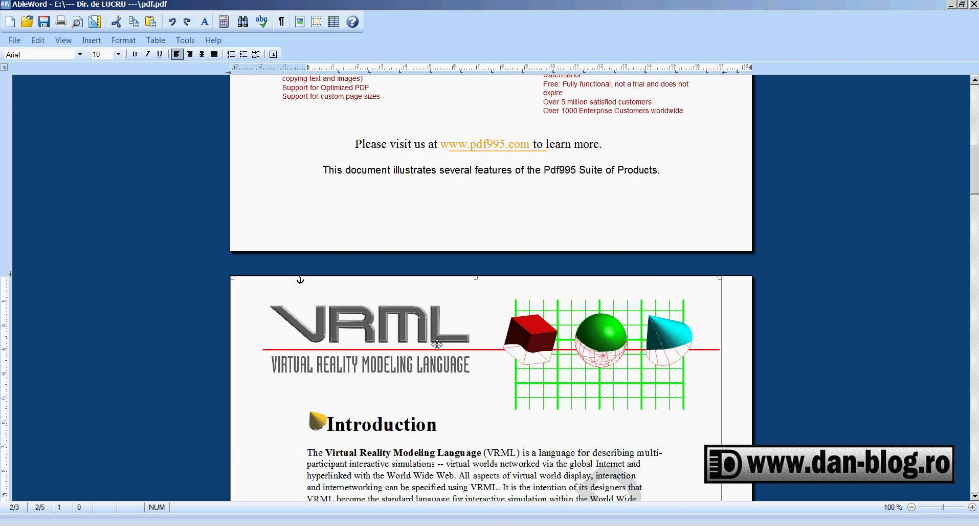This screenshot has height=526, width=979.
Task: Toggle italic formatting
Action: pyautogui.click(x=147, y=54)
